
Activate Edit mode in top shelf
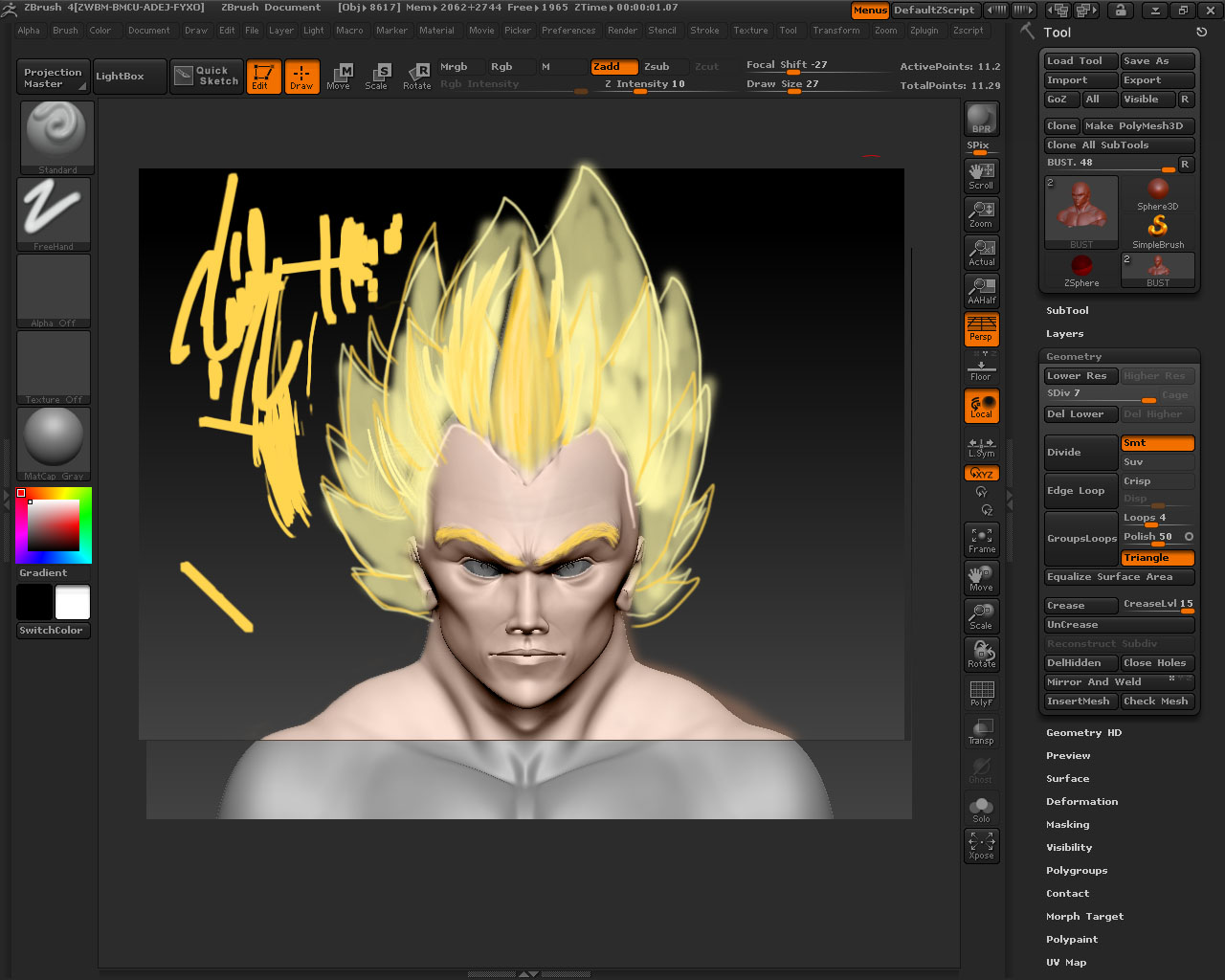tap(263, 77)
